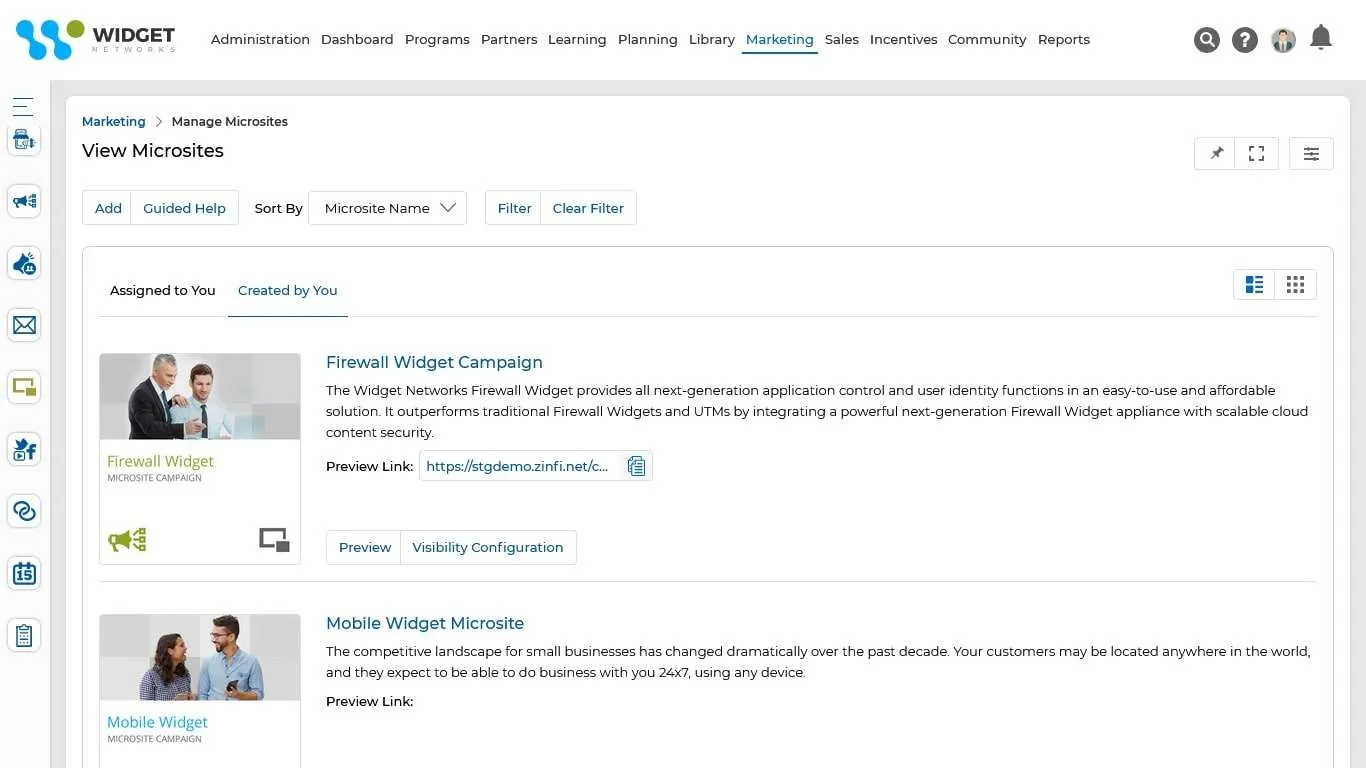1366x768 pixels.
Task: Pin the View Microsites page using the pin icon
Action: point(1215,153)
